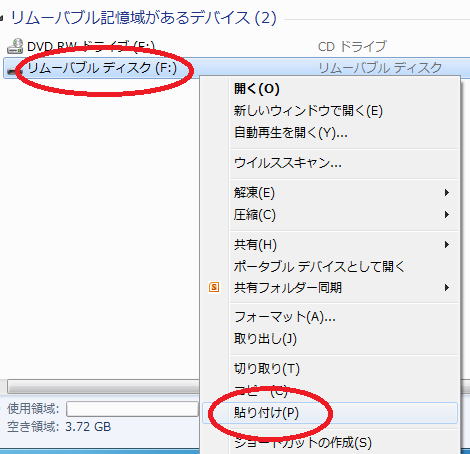Click the removable disk (F:) drive icon
The height and width of the screenshot is (454, 470).
(13, 71)
